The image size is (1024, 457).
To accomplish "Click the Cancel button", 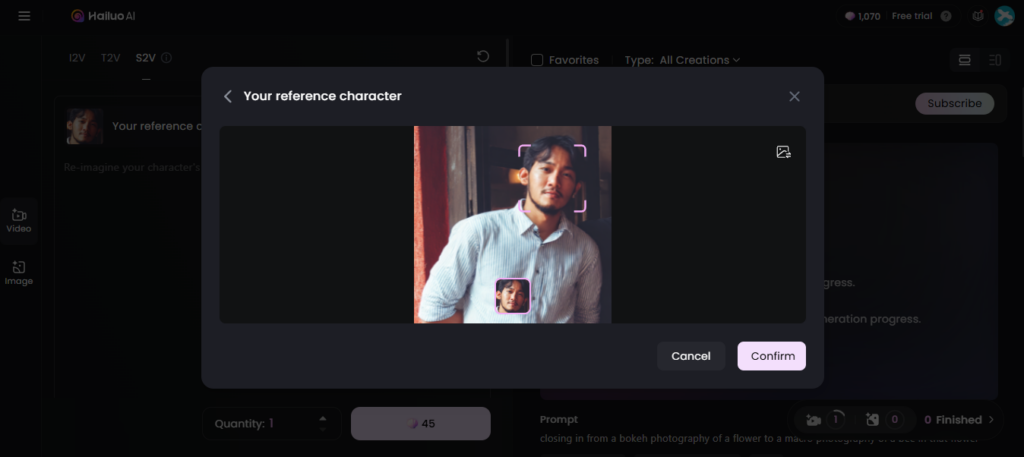I will point(691,356).
